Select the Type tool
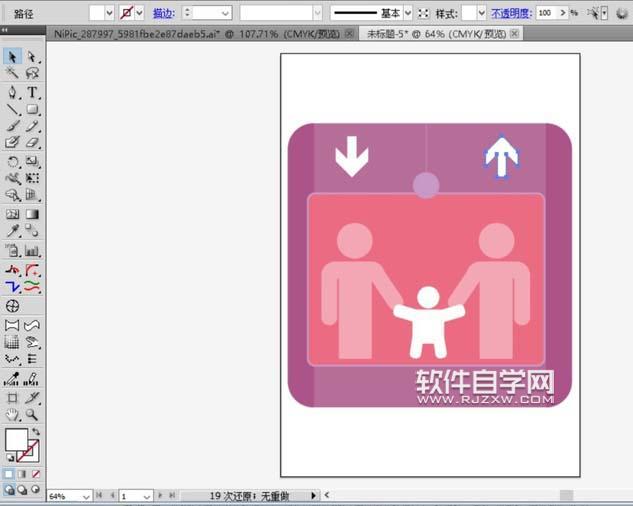The image size is (633, 506). coord(32,92)
